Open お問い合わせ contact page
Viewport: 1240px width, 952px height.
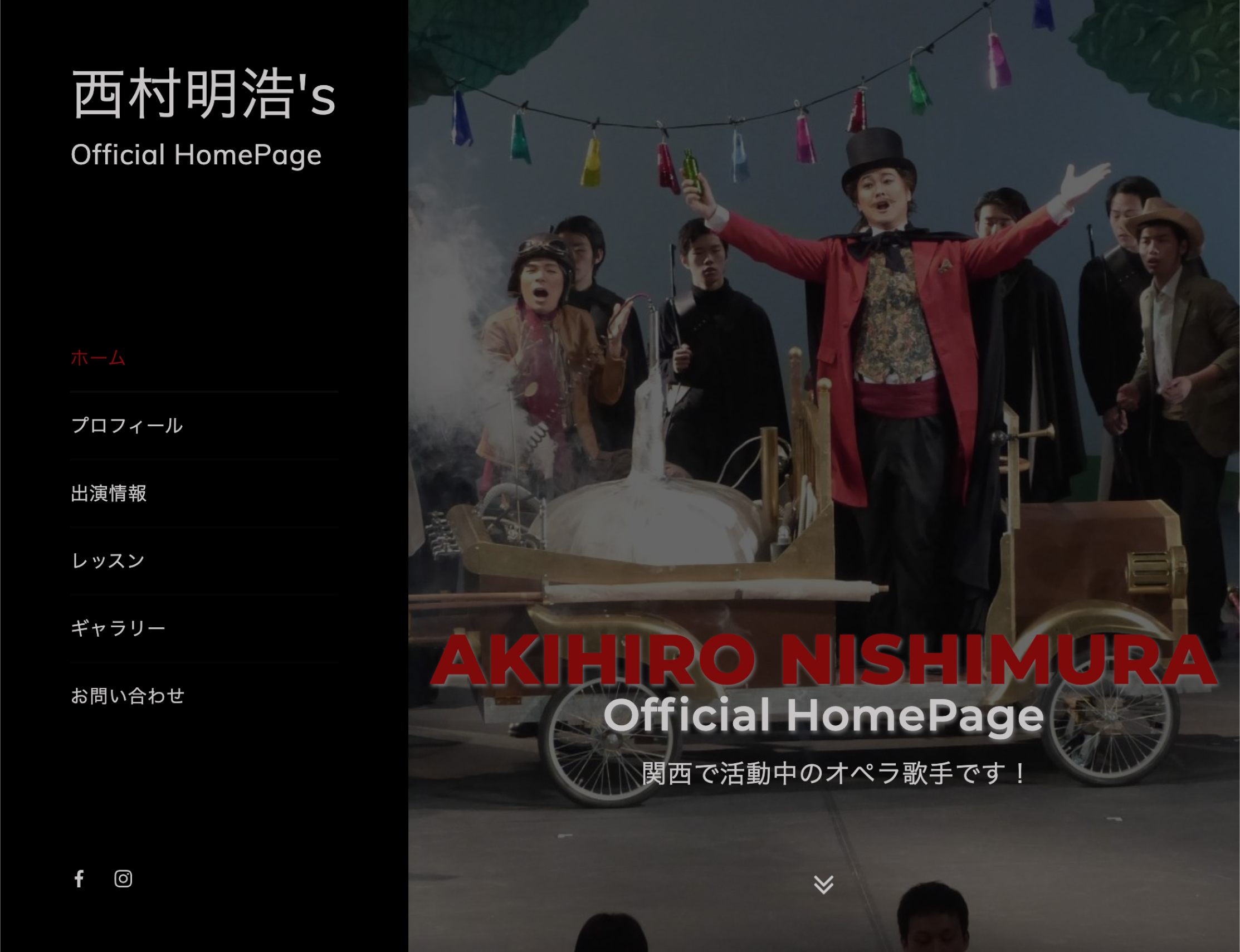point(128,695)
